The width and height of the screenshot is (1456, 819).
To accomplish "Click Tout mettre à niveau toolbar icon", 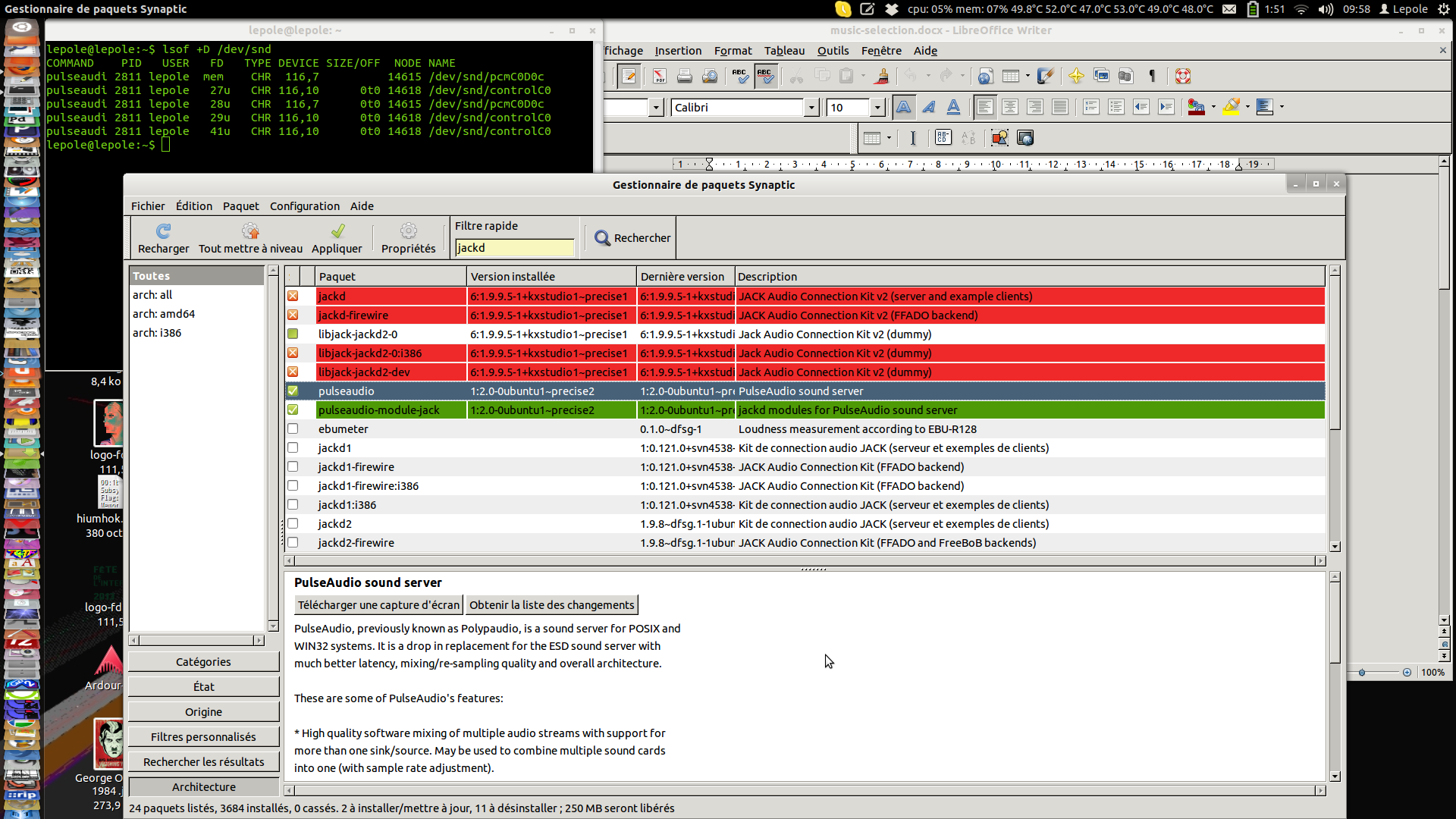I will (x=250, y=231).
